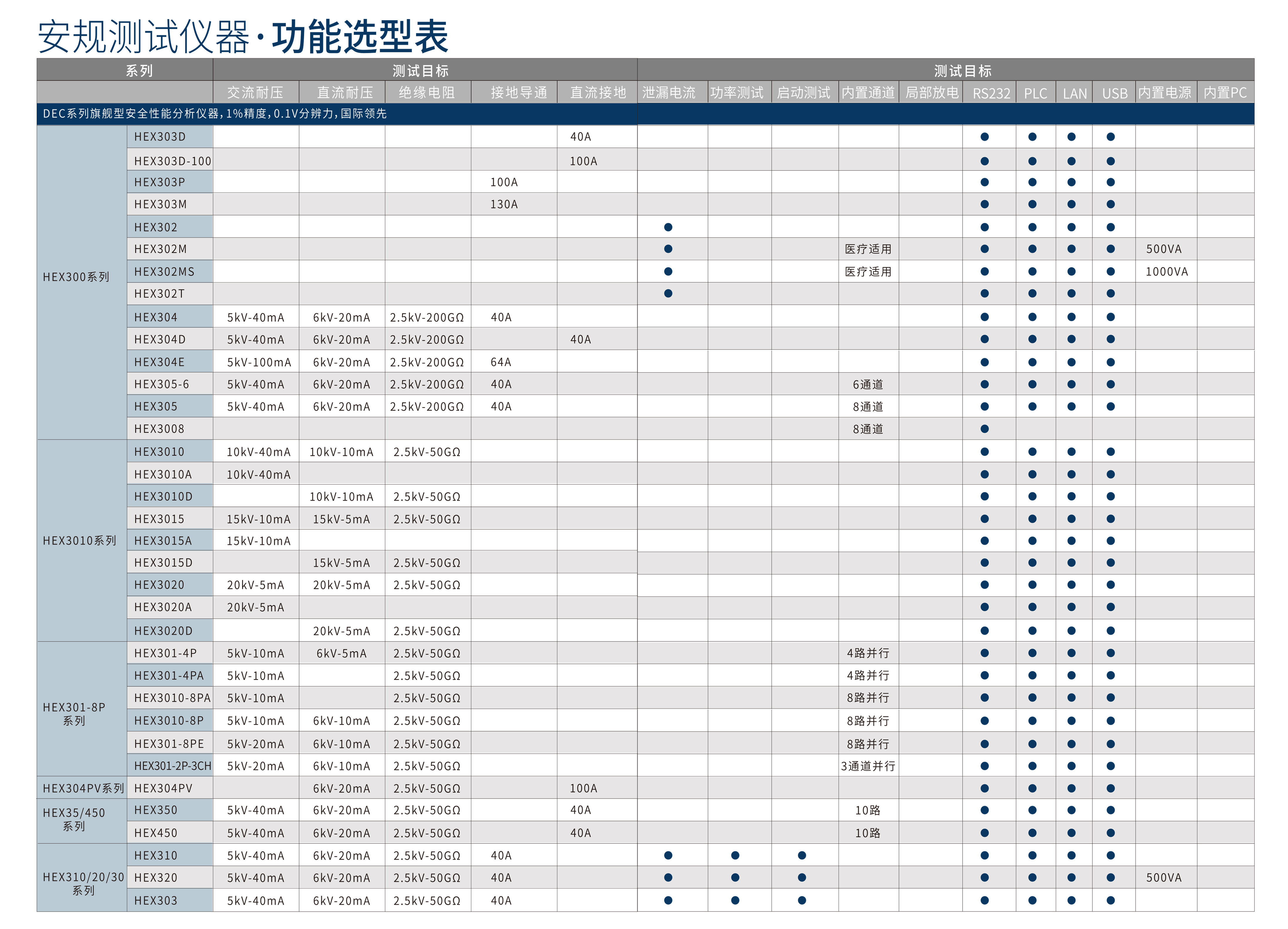This screenshot has width=1288, height=929.
Task: Select the HEX305-6 model cell
Action: 170,384
